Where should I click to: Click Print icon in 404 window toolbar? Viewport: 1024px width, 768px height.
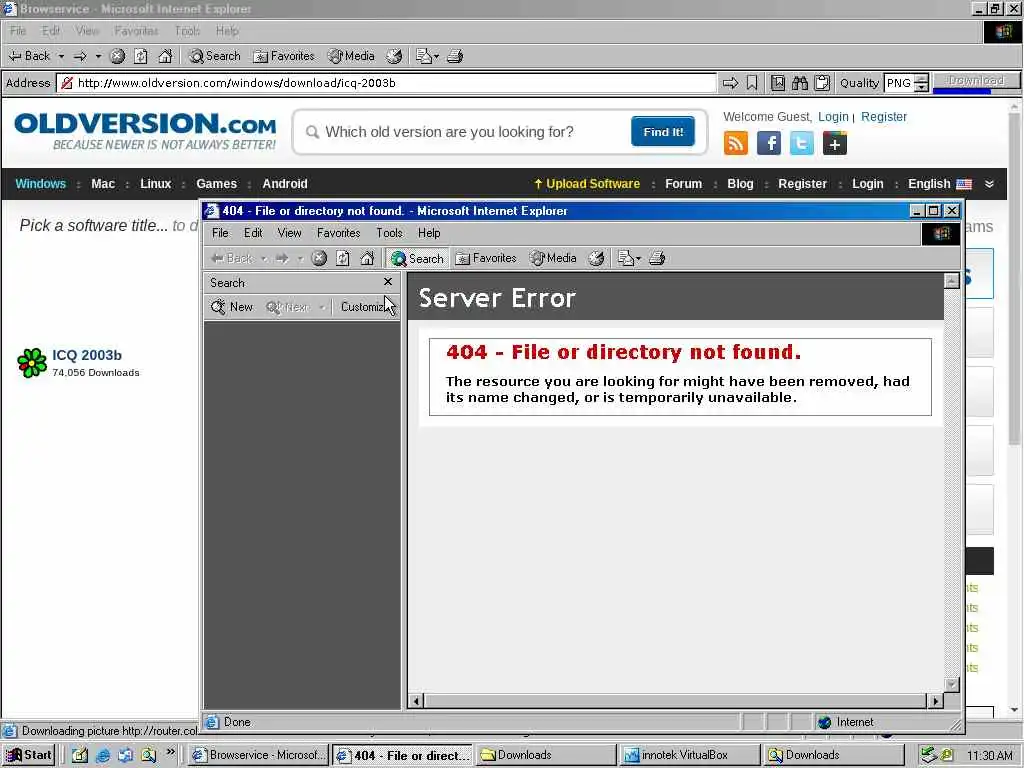coord(657,259)
